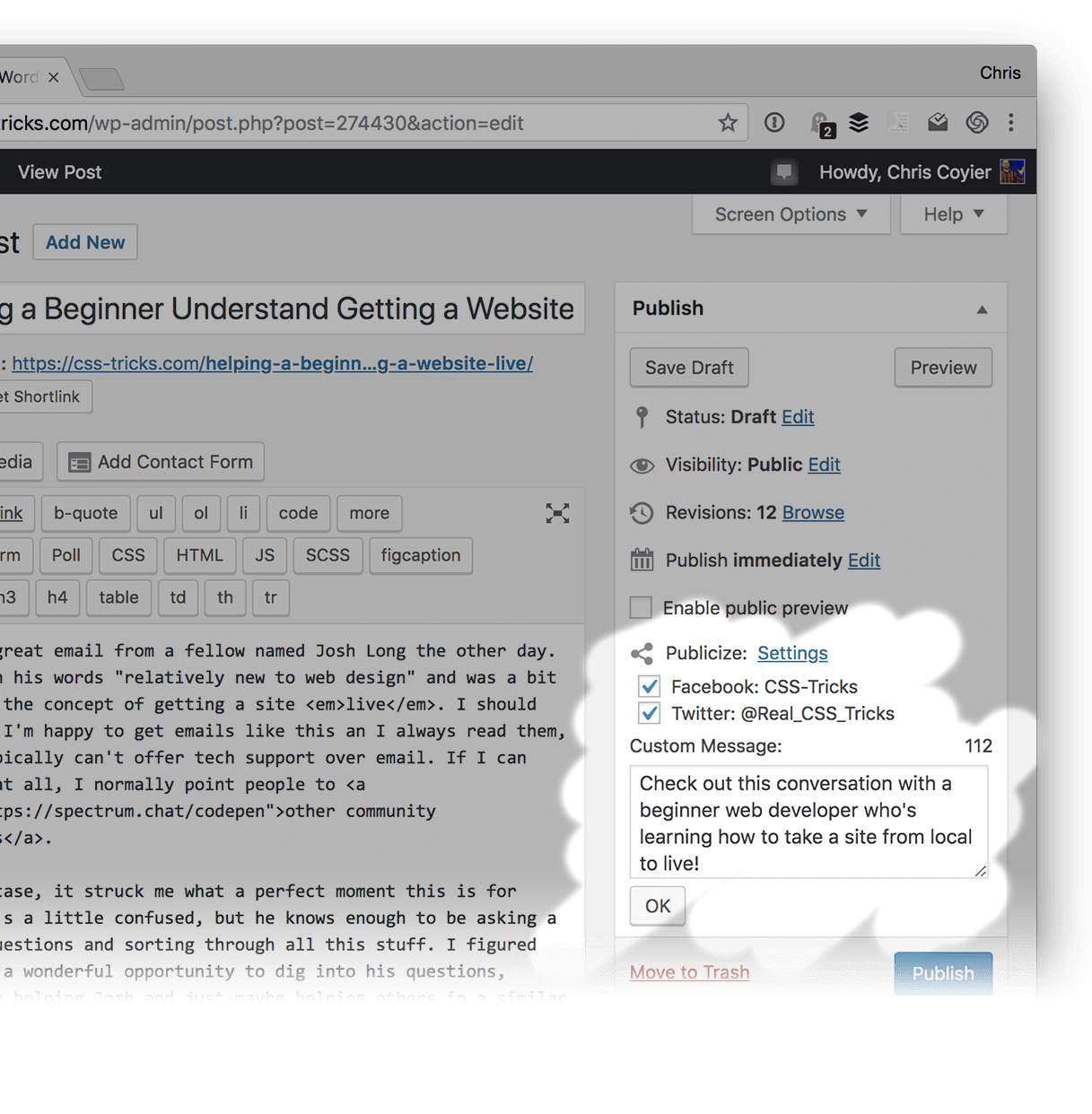Screen dimensions: 1092x1114
Task: Click the HTML quicktag button
Action: [199, 555]
